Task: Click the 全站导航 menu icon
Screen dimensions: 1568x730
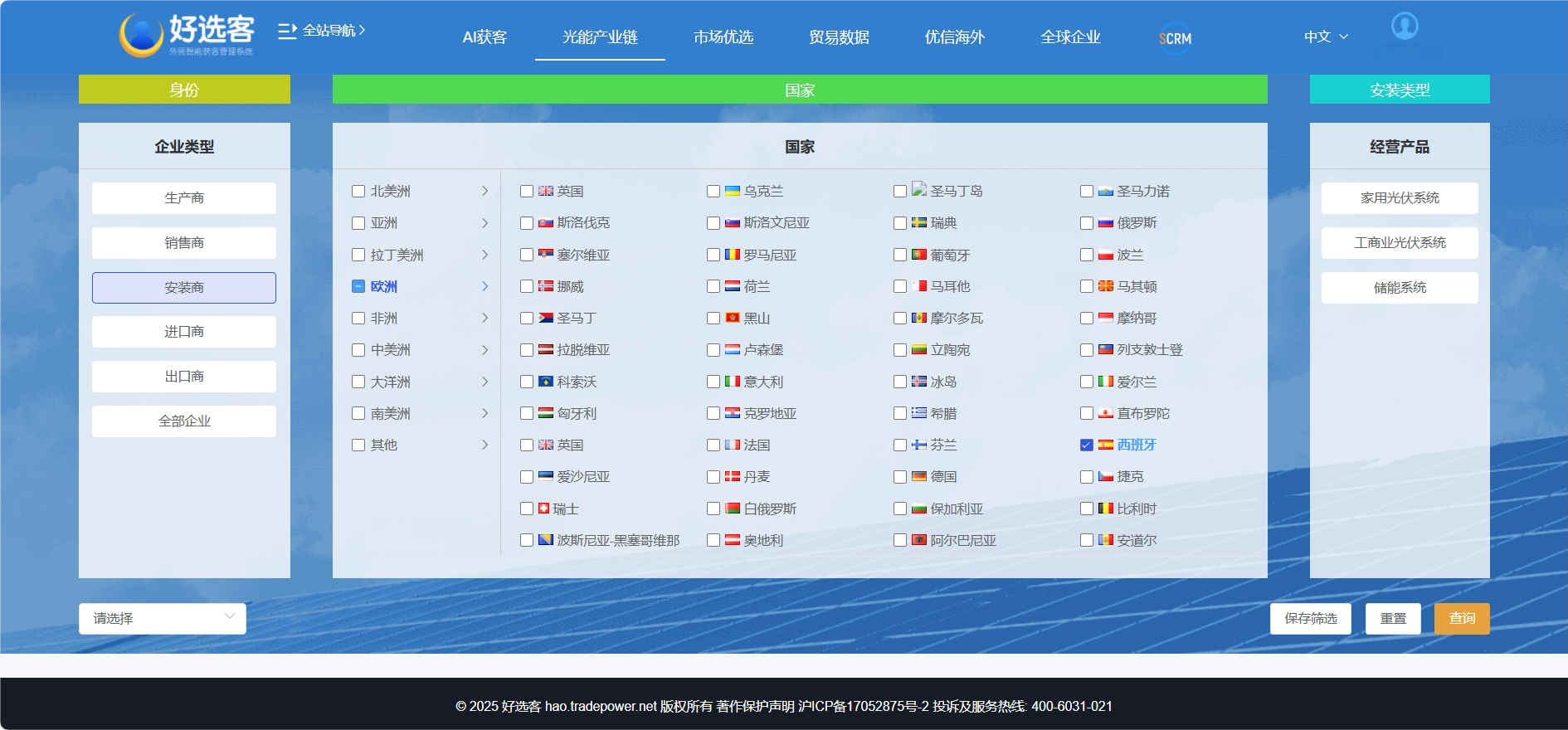Action: (x=287, y=31)
